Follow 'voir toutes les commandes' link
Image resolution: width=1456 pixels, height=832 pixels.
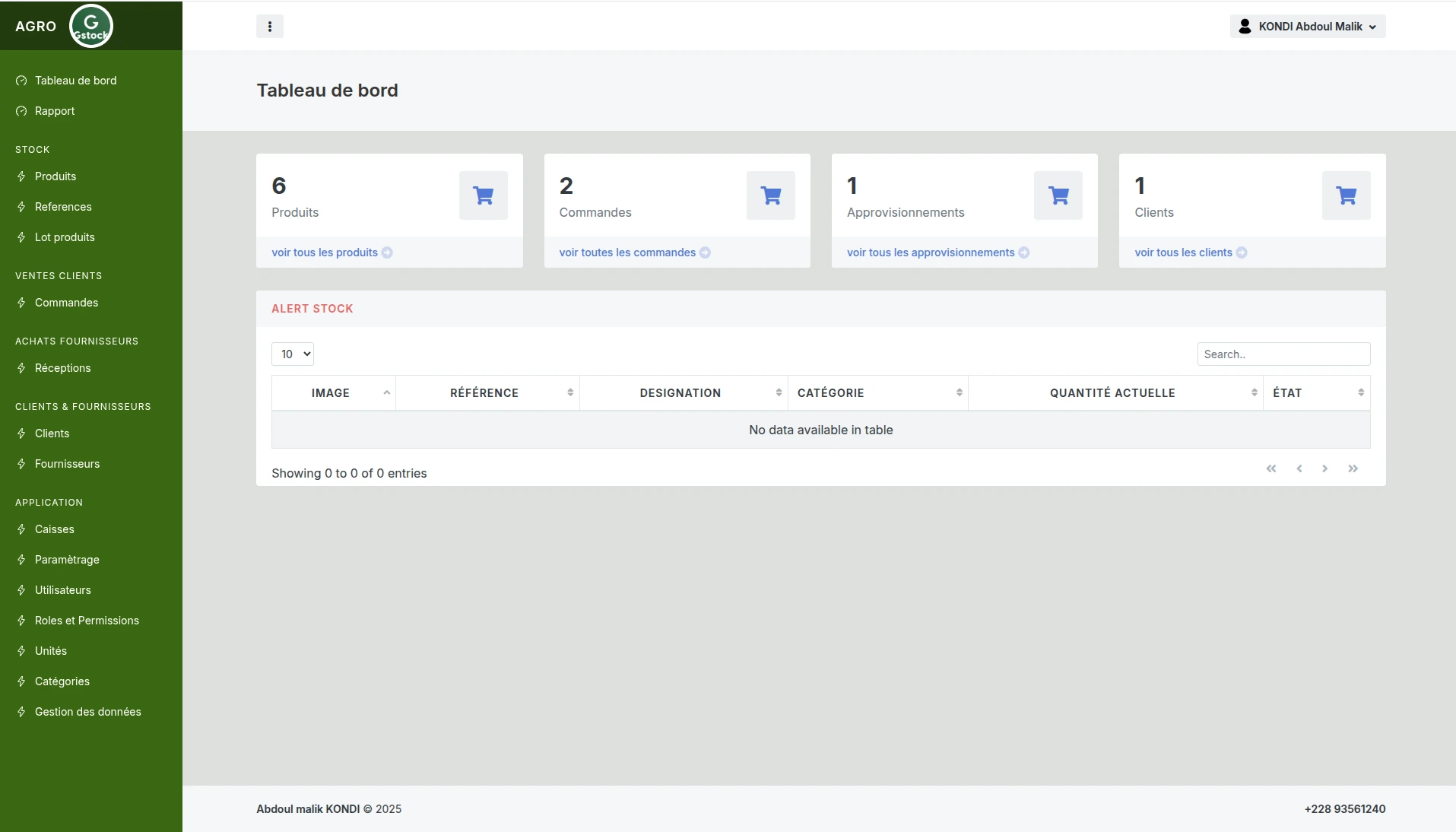(627, 252)
